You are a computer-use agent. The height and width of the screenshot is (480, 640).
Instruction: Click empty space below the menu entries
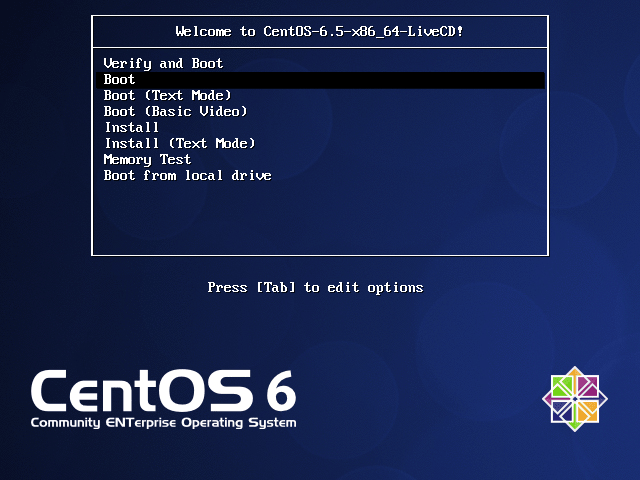pyautogui.click(x=319, y=220)
